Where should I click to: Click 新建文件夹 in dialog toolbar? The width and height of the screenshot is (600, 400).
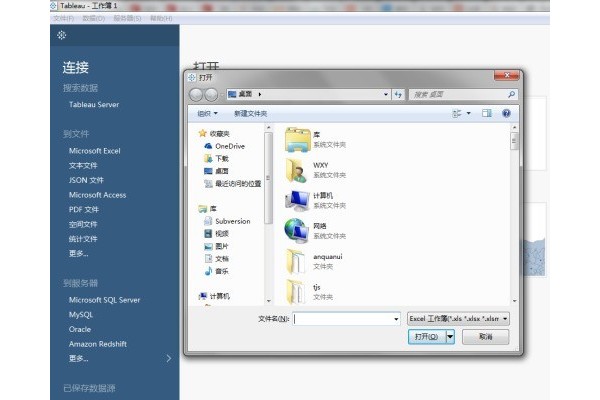click(x=250, y=113)
